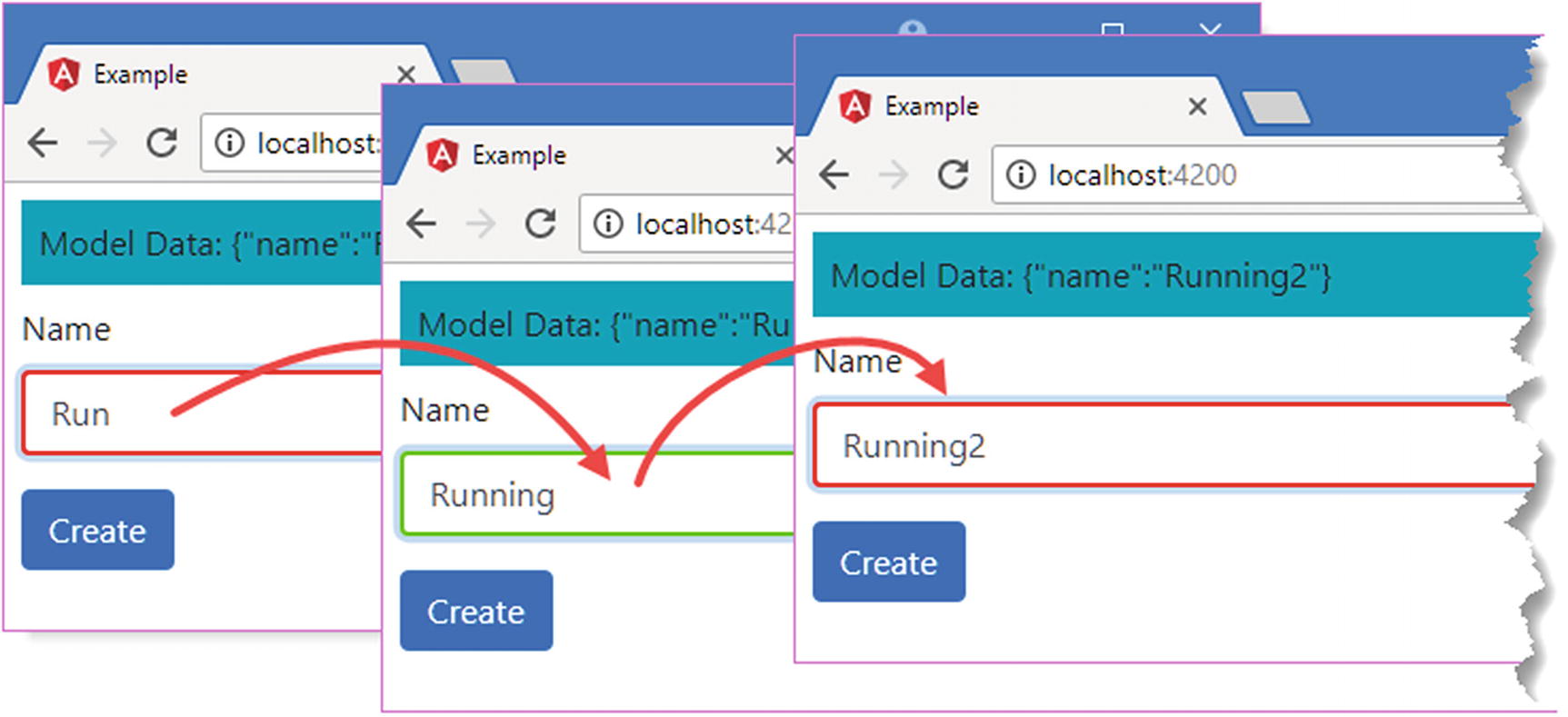The image size is (1568, 717).
Task: Click back arrow in the localhost:4200 window
Action: pos(834,174)
